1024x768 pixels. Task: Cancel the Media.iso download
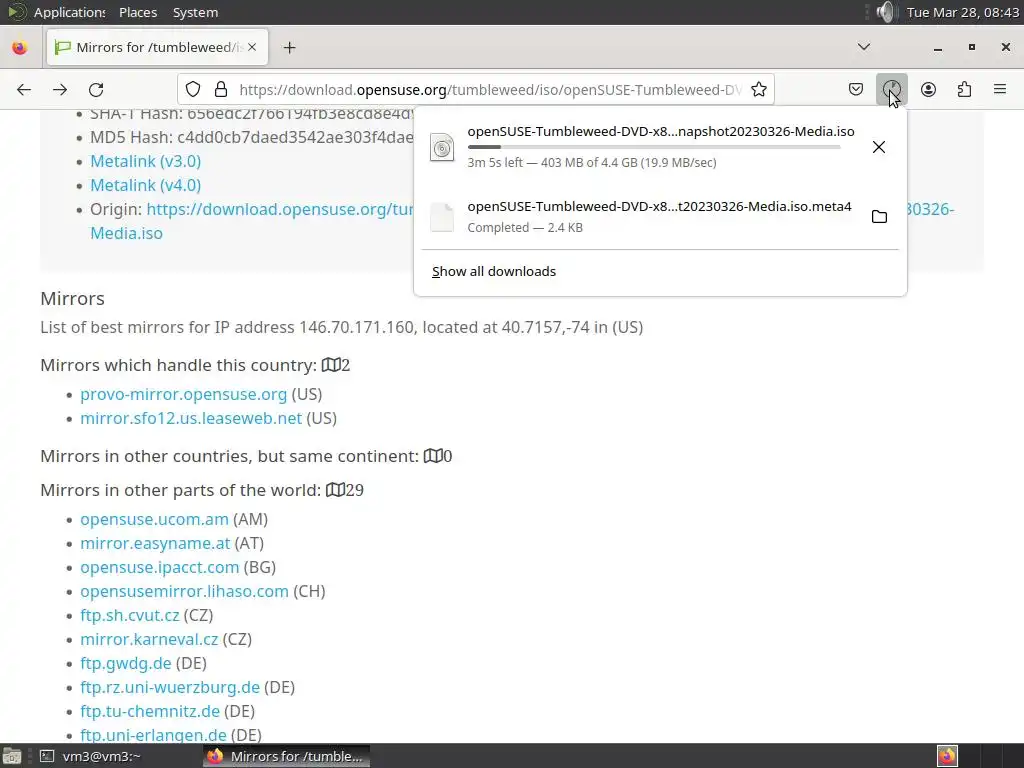tap(879, 147)
